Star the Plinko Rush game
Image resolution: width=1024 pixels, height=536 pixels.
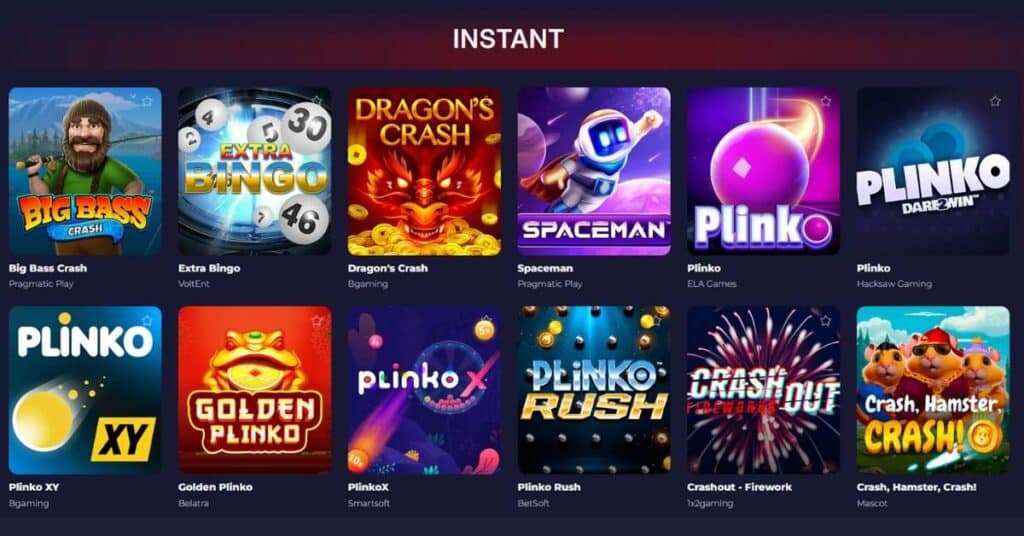(656, 321)
